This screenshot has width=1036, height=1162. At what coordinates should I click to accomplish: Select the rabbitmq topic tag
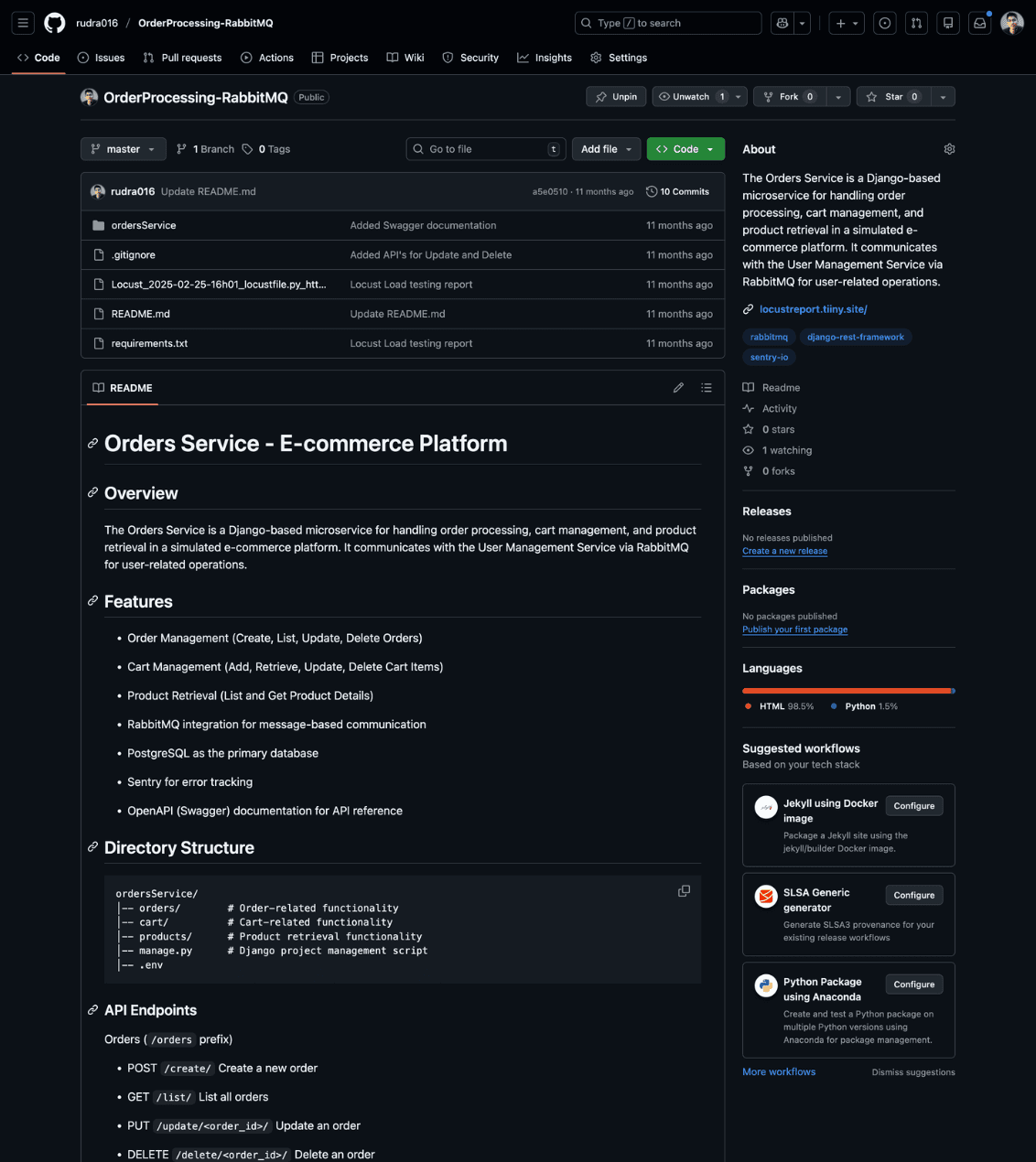[x=769, y=337]
